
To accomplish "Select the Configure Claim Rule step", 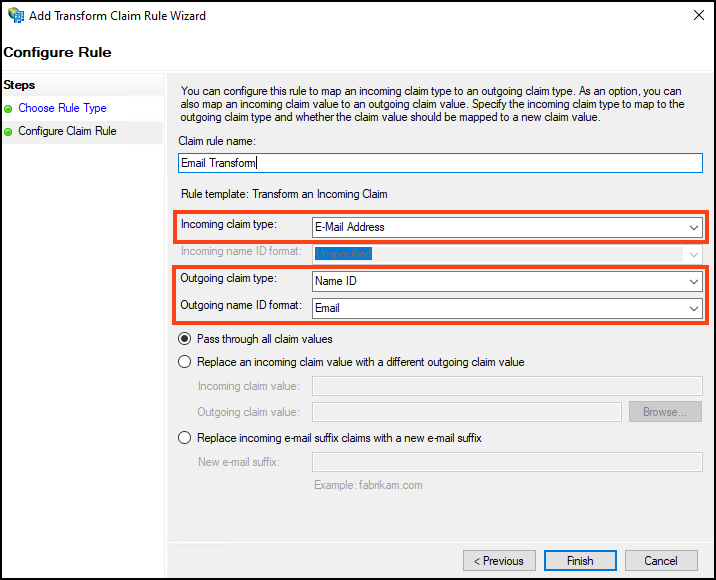I will pos(67,131).
